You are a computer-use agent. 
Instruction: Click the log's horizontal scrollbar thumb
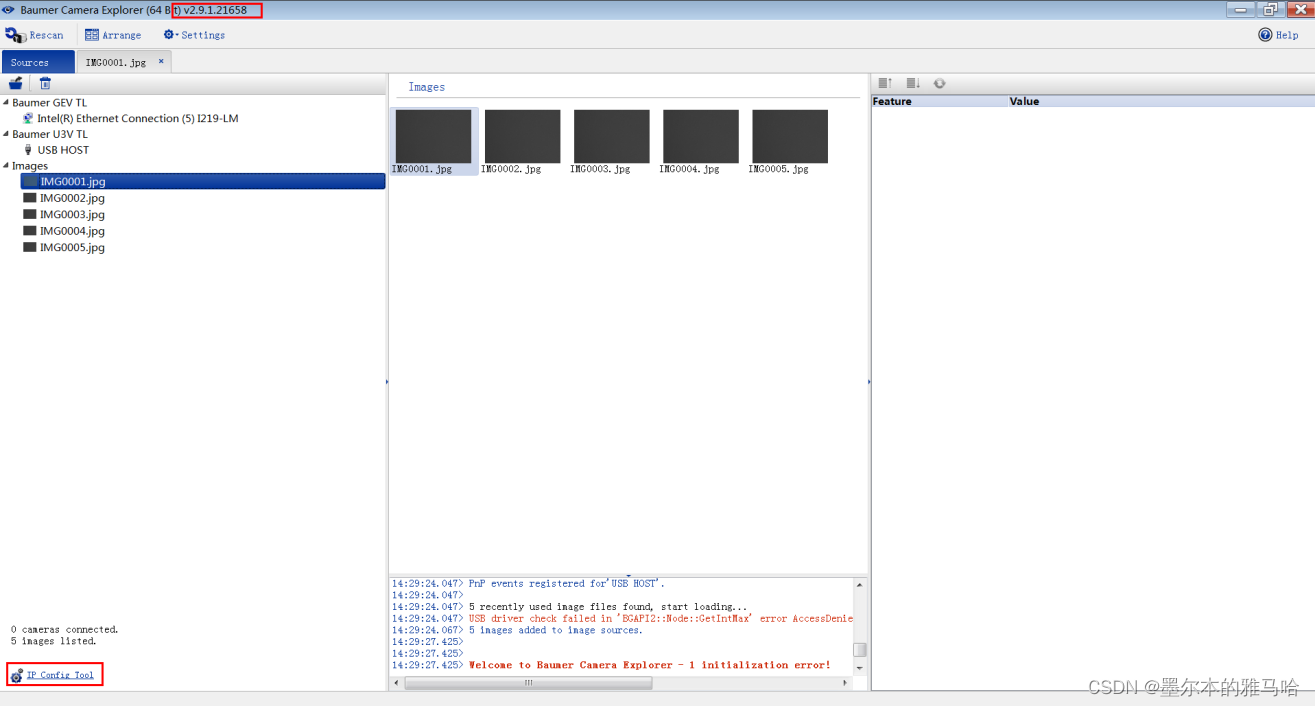(x=528, y=683)
